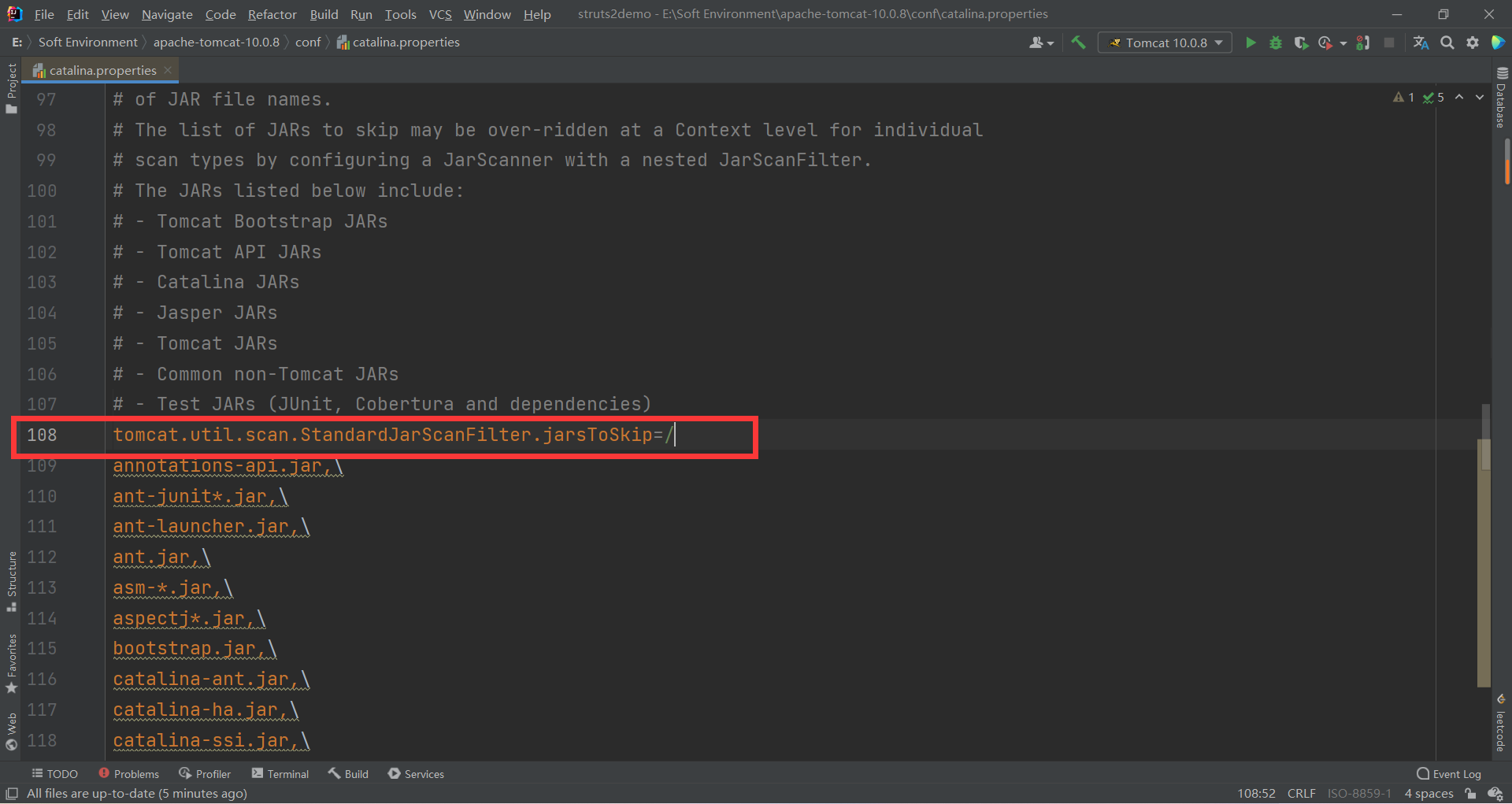Click the conf breadcrumb folder
The width and height of the screenshot is (1512, 804).
point(308,43)
